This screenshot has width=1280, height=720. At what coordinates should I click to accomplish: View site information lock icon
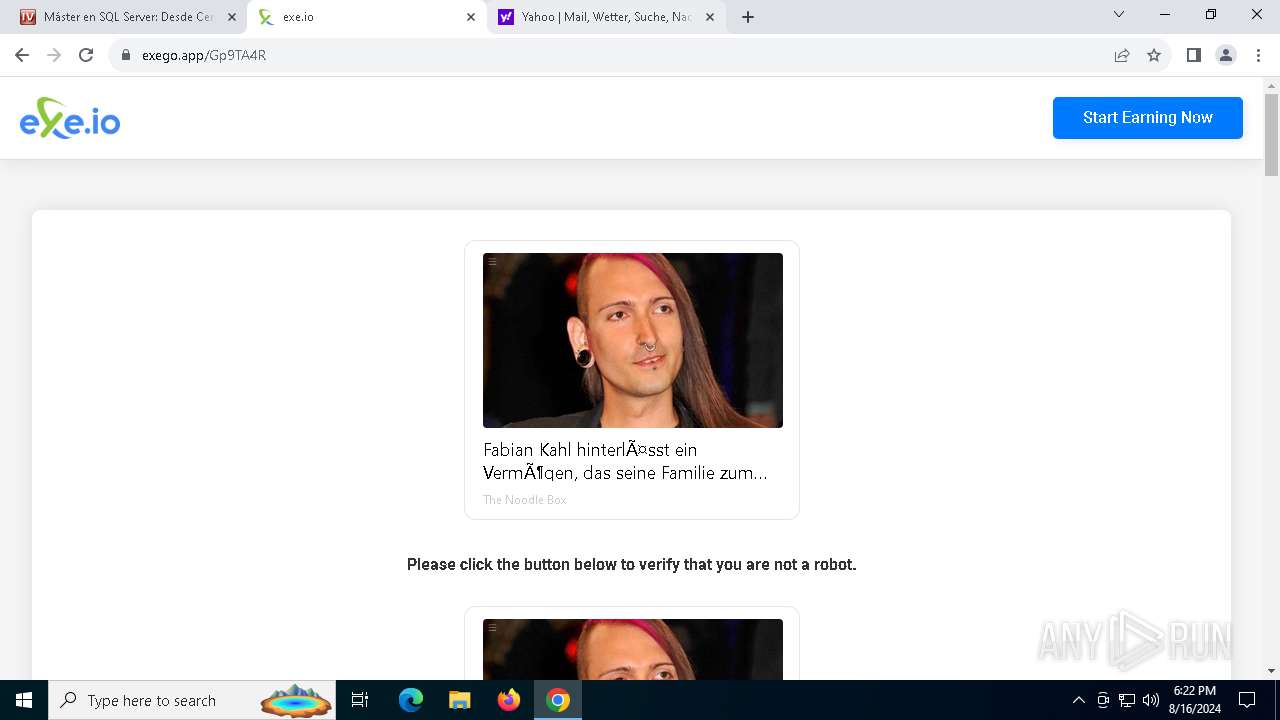click(126, 55)
